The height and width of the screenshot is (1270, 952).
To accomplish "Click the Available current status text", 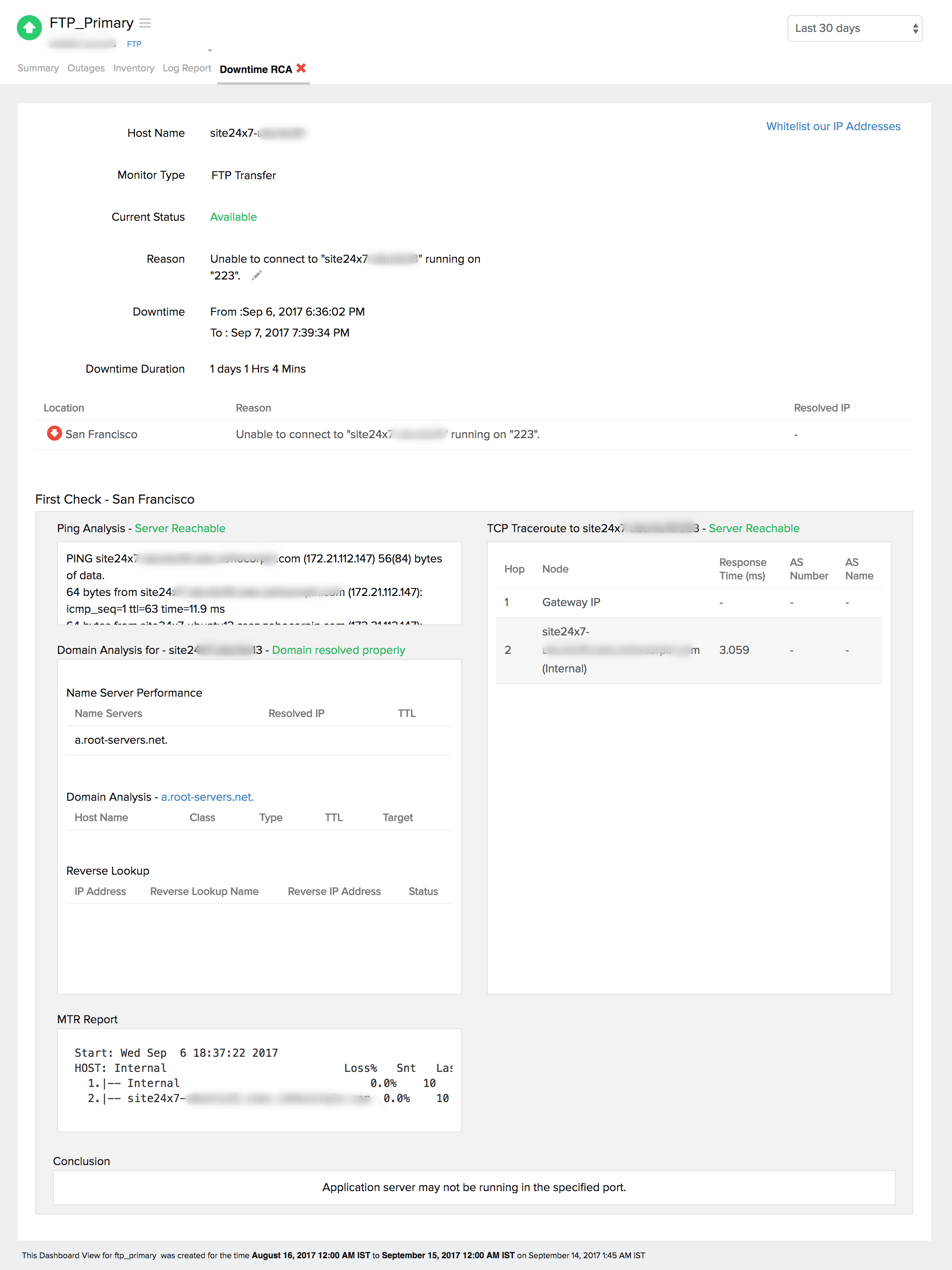I will pos(233,217).
